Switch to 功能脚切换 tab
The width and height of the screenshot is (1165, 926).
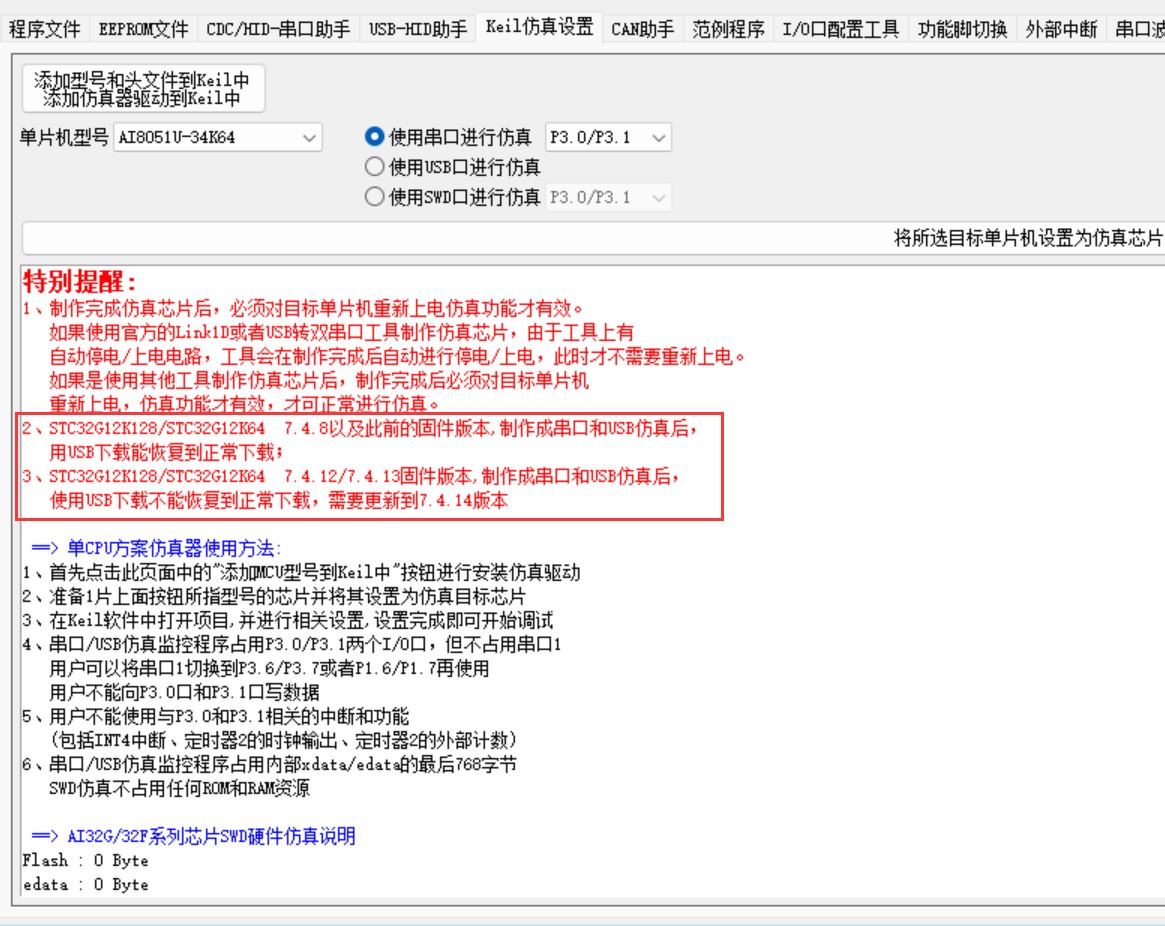coord(962,29)
